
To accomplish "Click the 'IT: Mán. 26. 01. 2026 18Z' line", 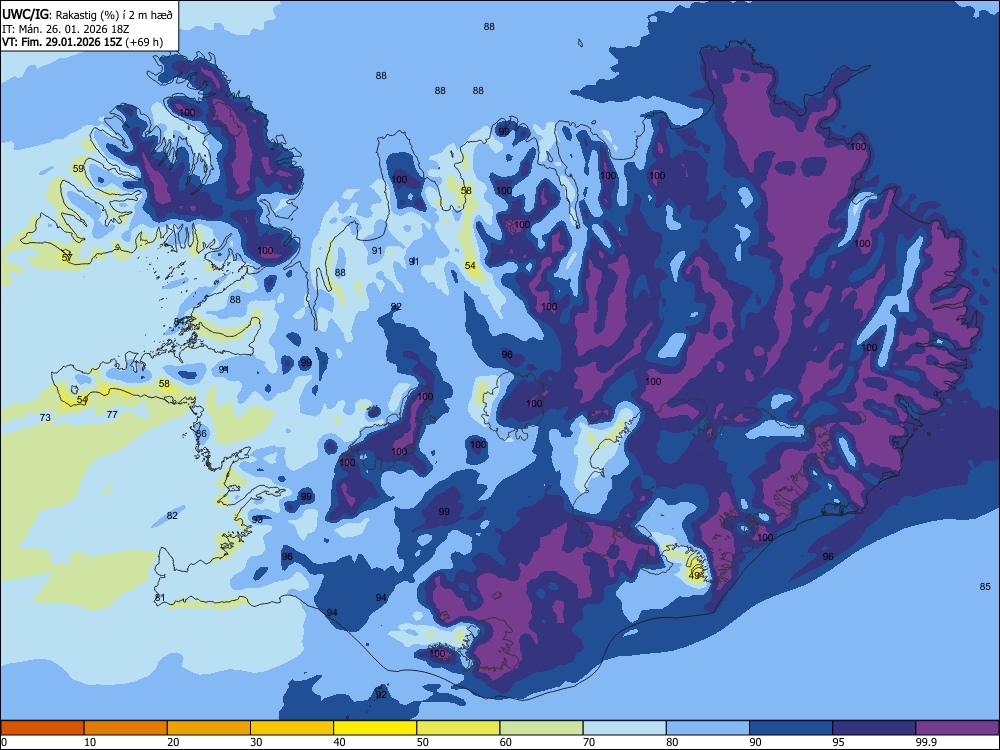I will click(66, 29).
